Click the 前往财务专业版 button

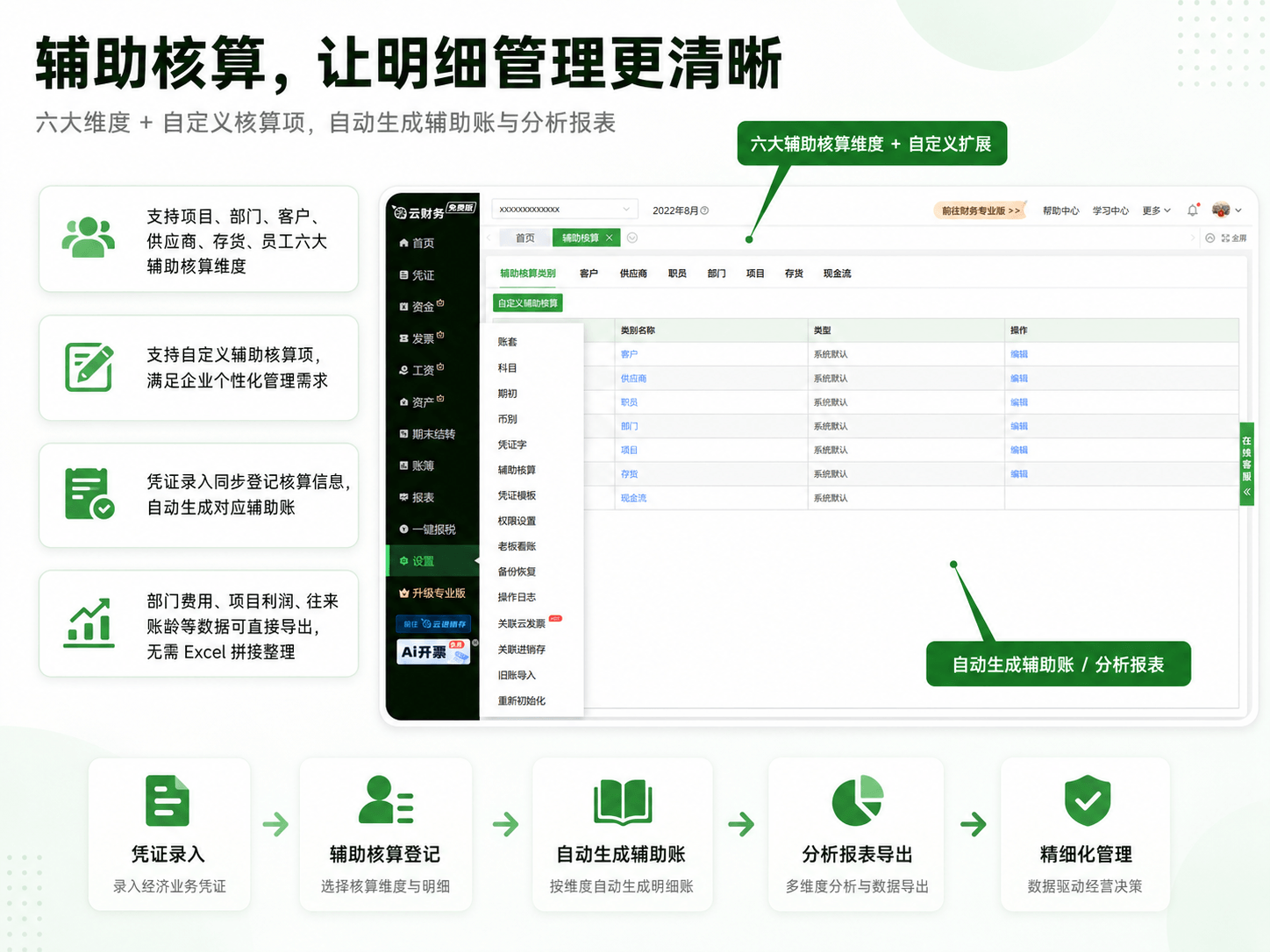[x=981, y=210]
